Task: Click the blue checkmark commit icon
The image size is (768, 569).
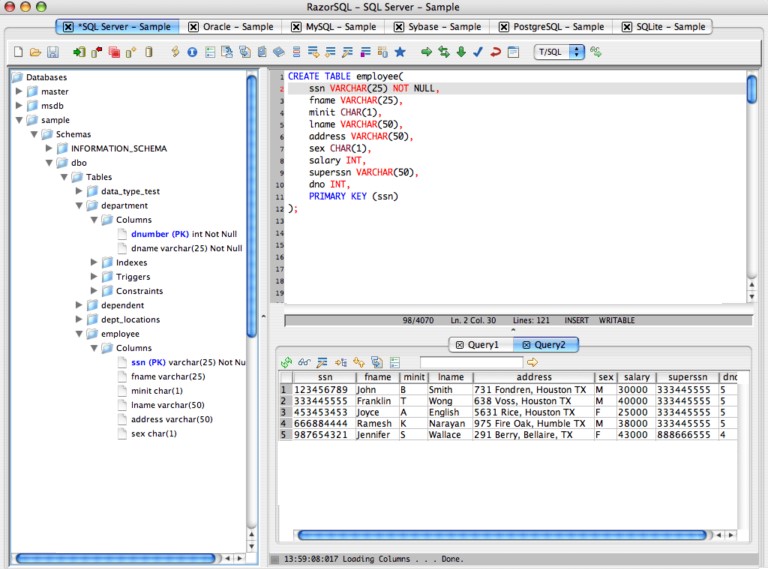Action: (x=478, y=52)
